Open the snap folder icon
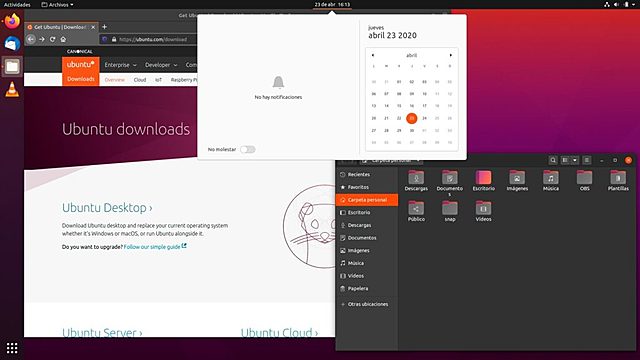Viewport: 640px width, 360px height. (449, 211)
